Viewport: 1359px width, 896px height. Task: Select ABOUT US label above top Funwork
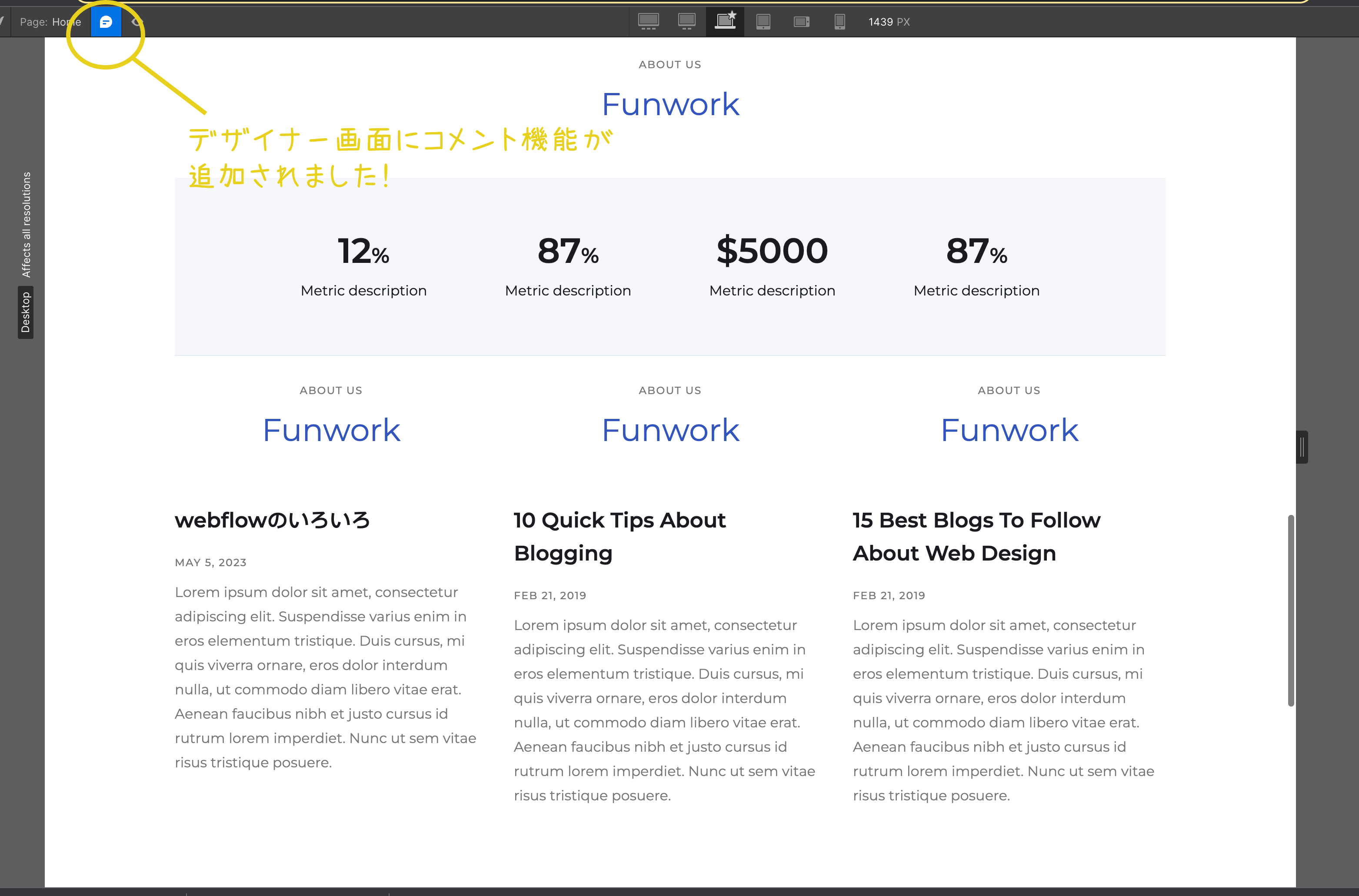670,65
